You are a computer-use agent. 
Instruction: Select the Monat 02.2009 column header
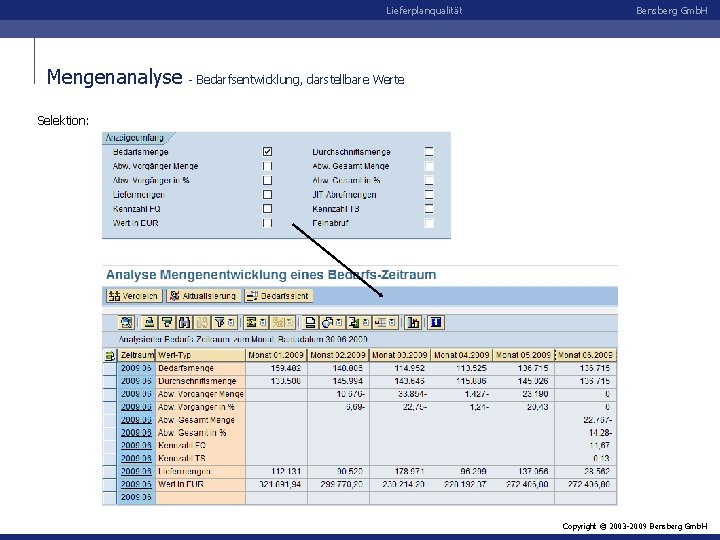(338, 355)
